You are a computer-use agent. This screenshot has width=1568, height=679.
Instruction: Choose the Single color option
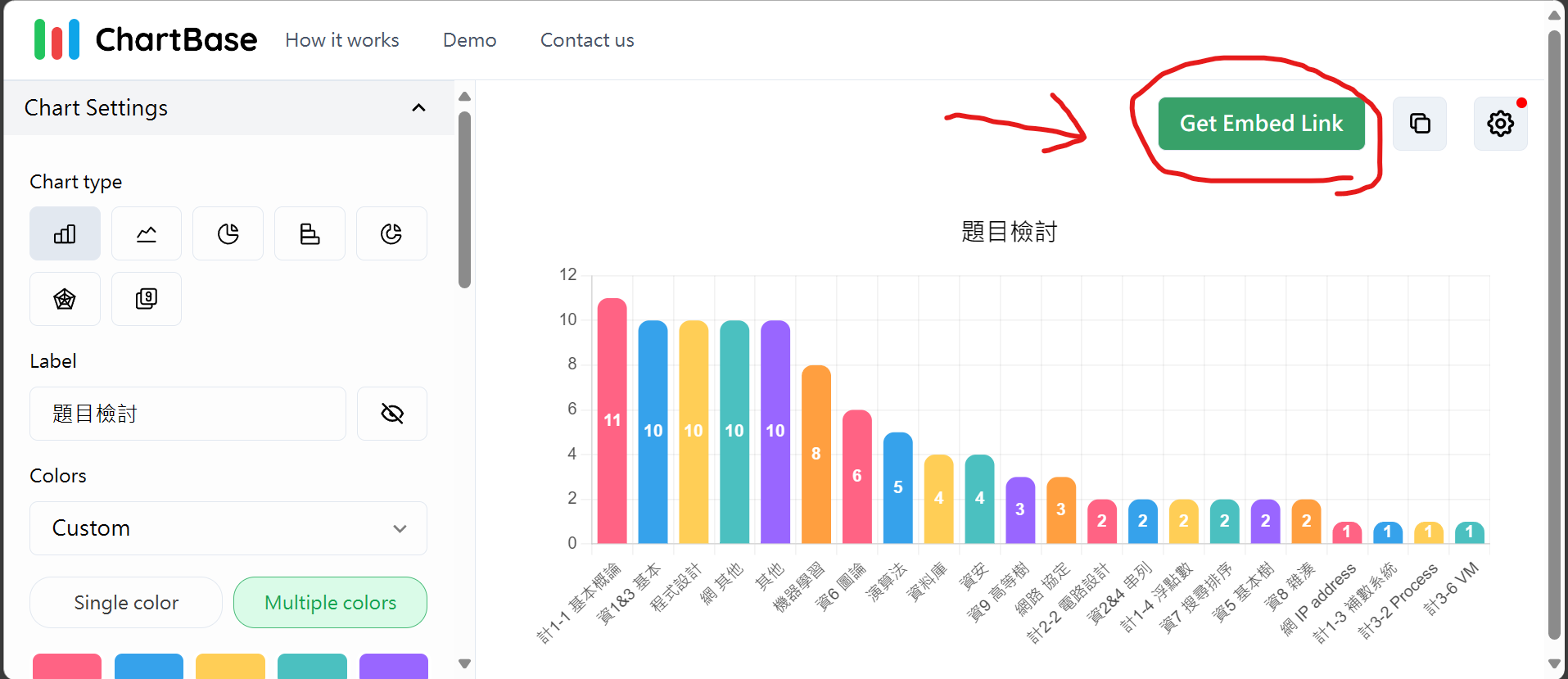126,603
